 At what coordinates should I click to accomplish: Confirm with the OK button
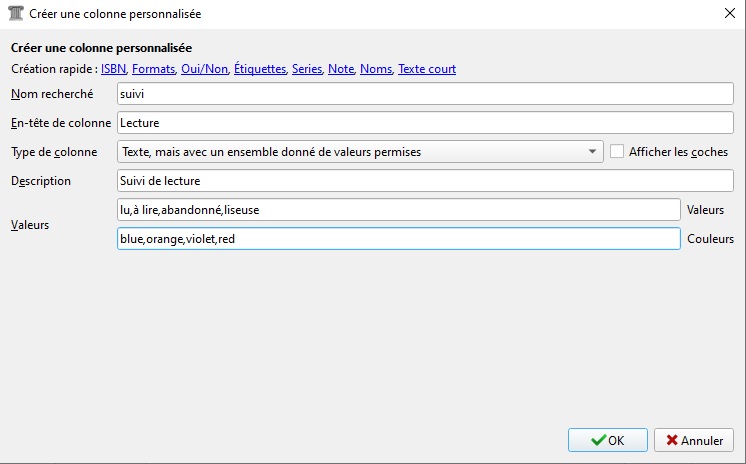click(x=607, y=440)
